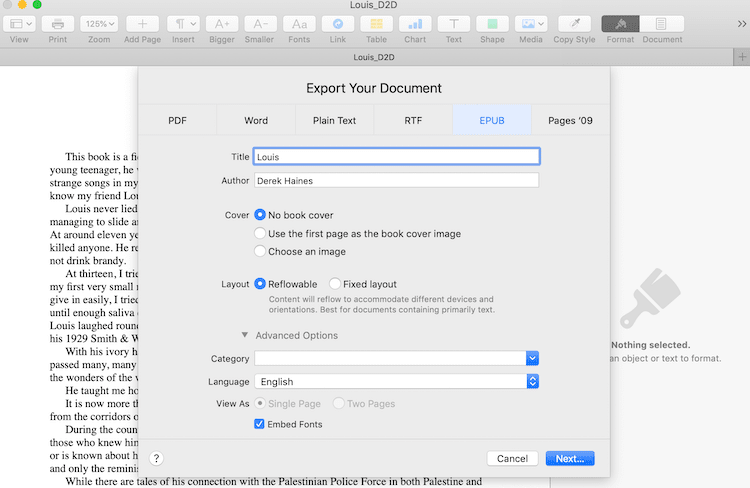This screenshot has width=750, height=488.
Task: Open the 125% Zoom dropdown
Action: [99, 24]
